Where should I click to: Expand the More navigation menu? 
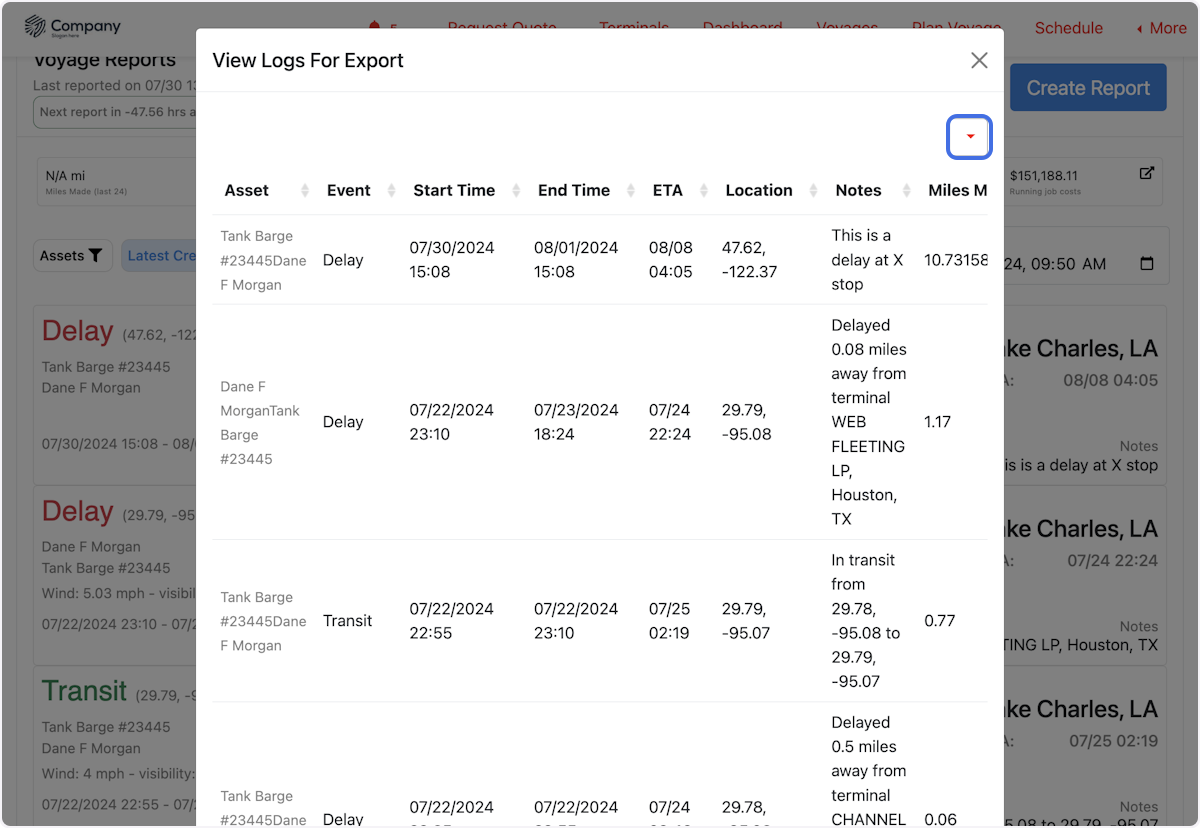(x=1160, y=28)
